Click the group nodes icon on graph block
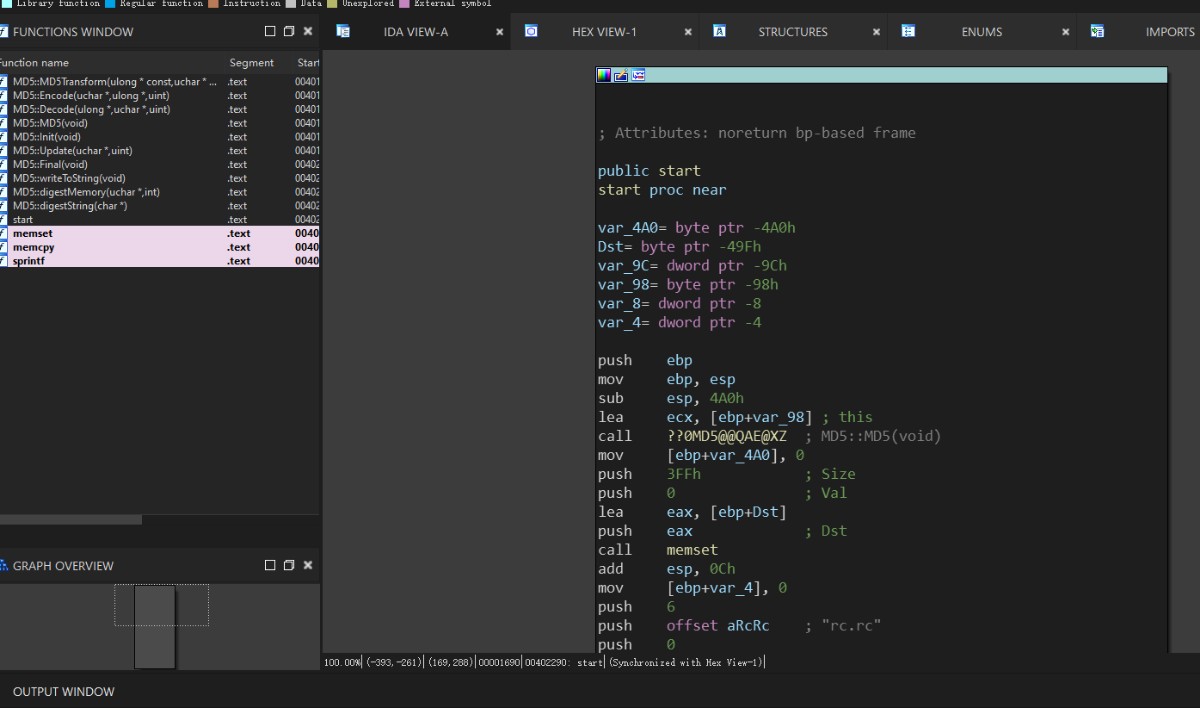The image size is (1200, 708). click(638, 75)
